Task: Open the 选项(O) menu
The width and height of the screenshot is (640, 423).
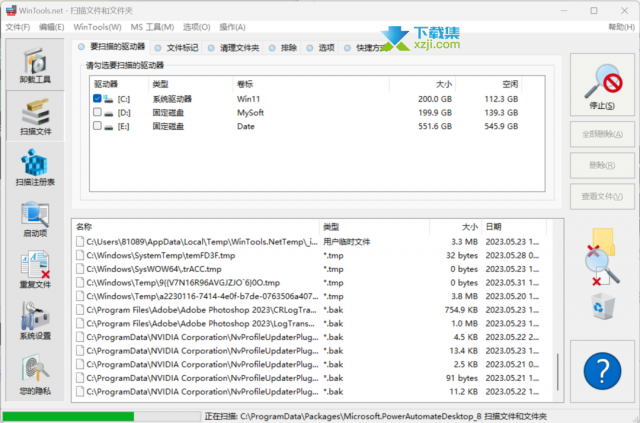Action: tap(196, 27)
